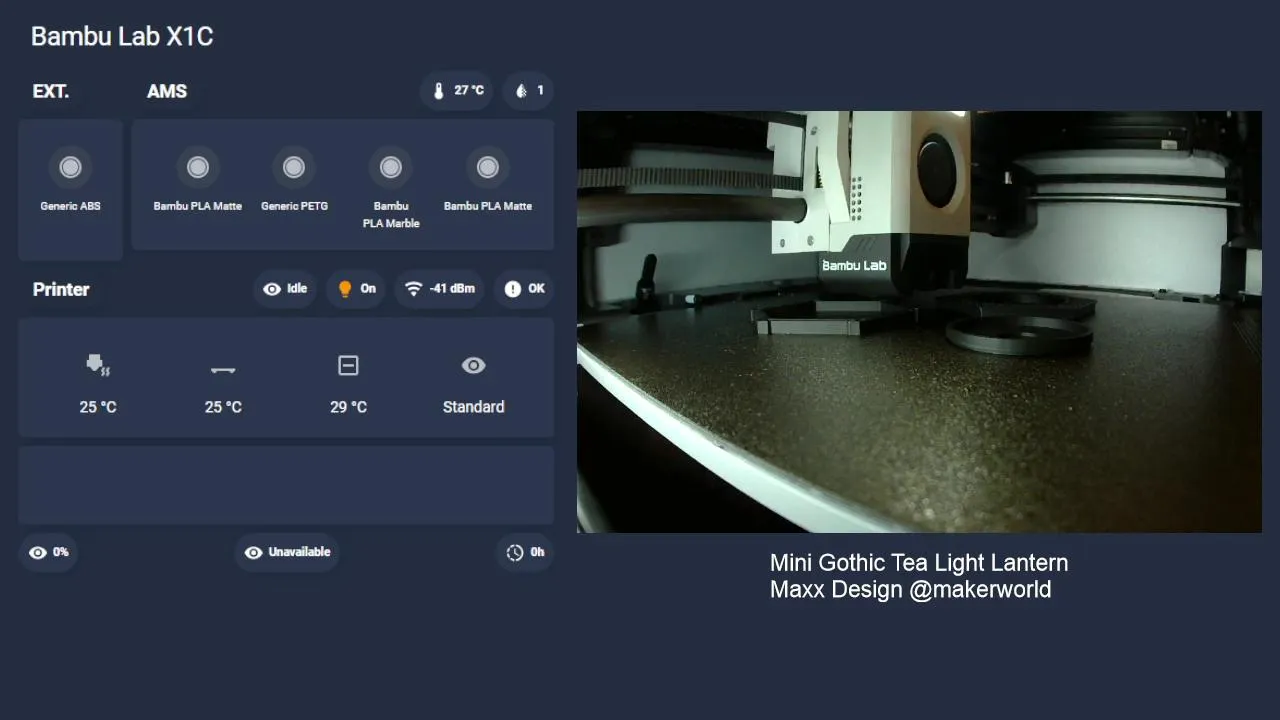
Task: Open the Wi-Fi signal -41 dBm chip
Action: tap(439, 289)
